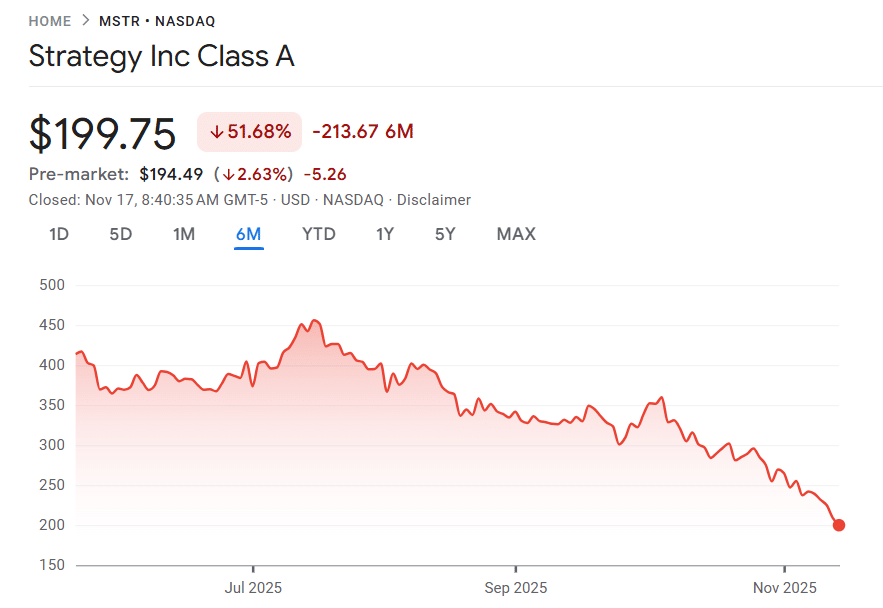883x608 pixels.
Task: Select the 1M tab
Action: tap(184, 233)
